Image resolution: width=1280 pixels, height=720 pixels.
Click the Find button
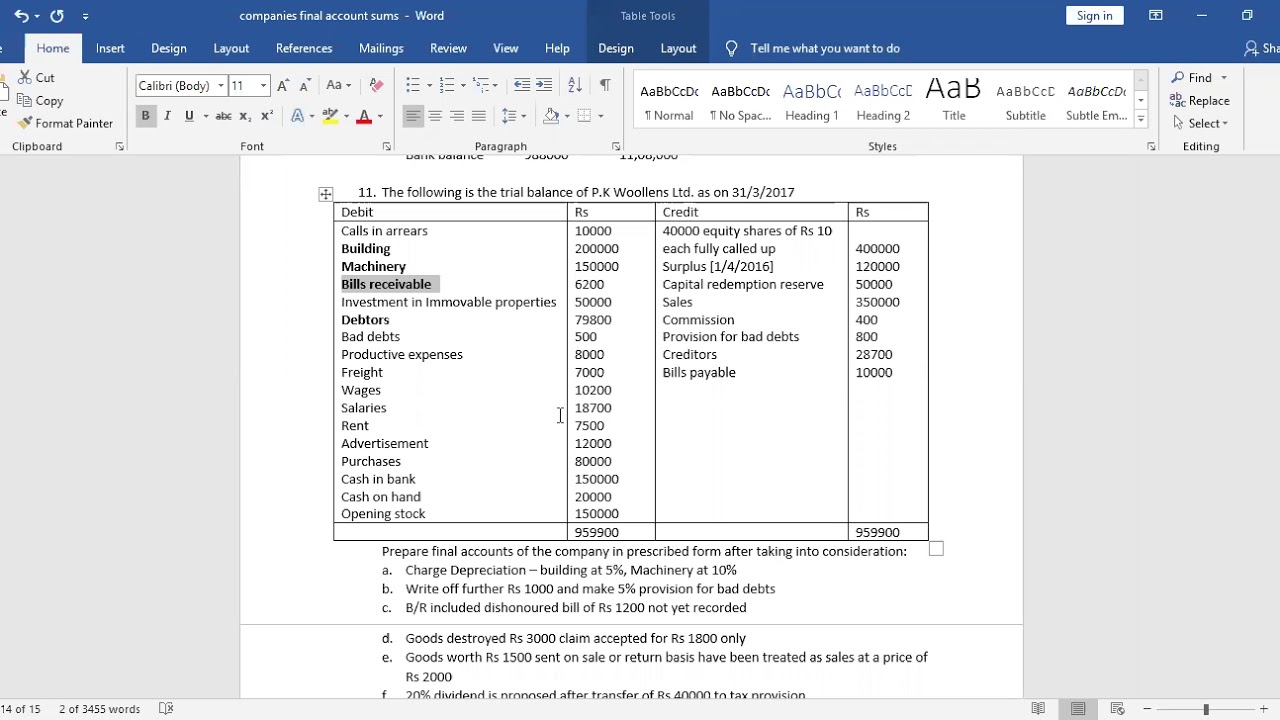coord(1192,78)
